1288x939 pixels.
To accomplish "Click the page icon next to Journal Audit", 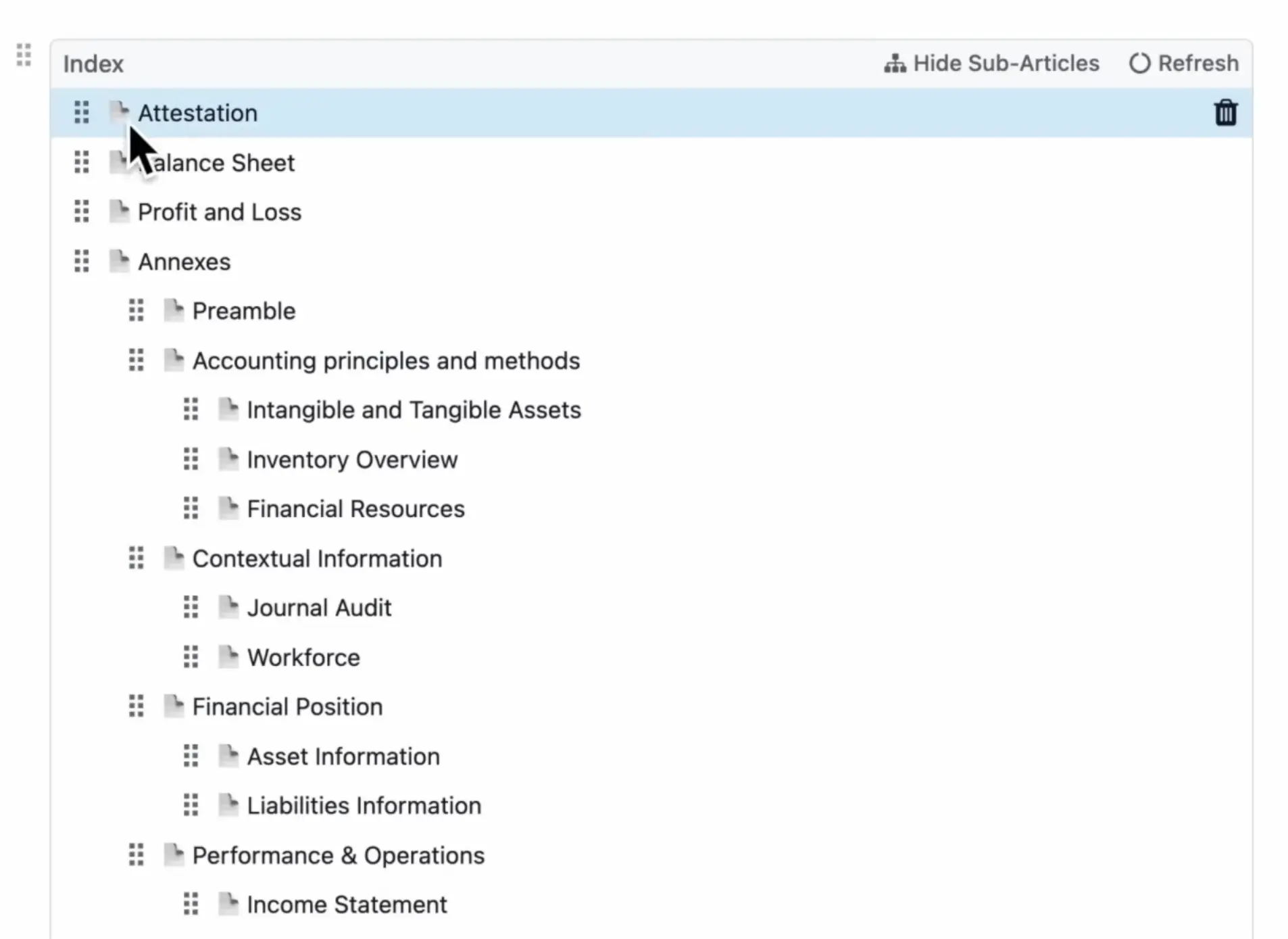I will tap(229, 606).
